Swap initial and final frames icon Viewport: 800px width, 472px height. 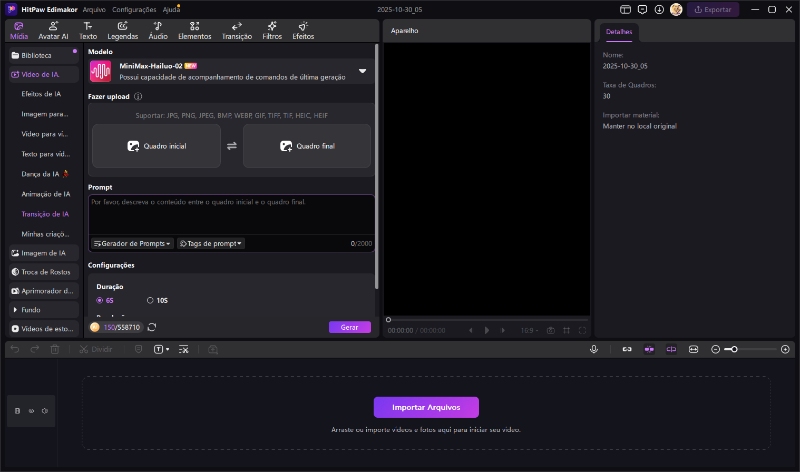[232, 146]
